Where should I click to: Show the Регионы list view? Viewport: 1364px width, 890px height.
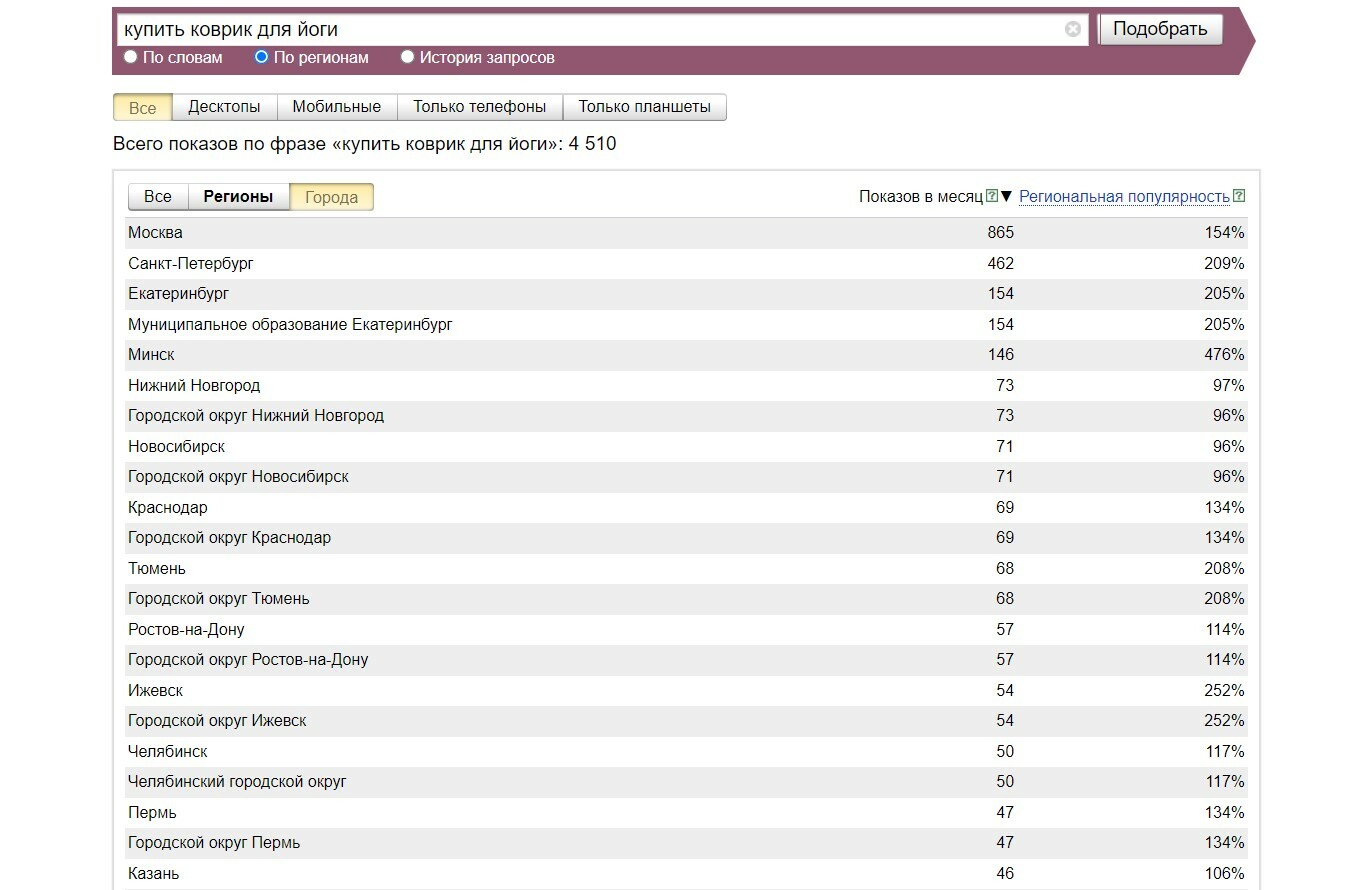click(x=238, y=197)
